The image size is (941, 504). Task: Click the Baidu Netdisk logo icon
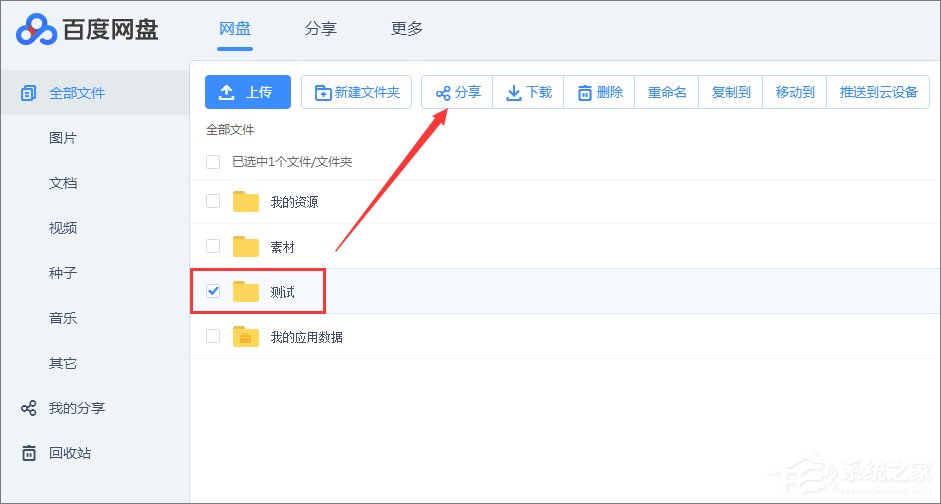tap(35, 30)
